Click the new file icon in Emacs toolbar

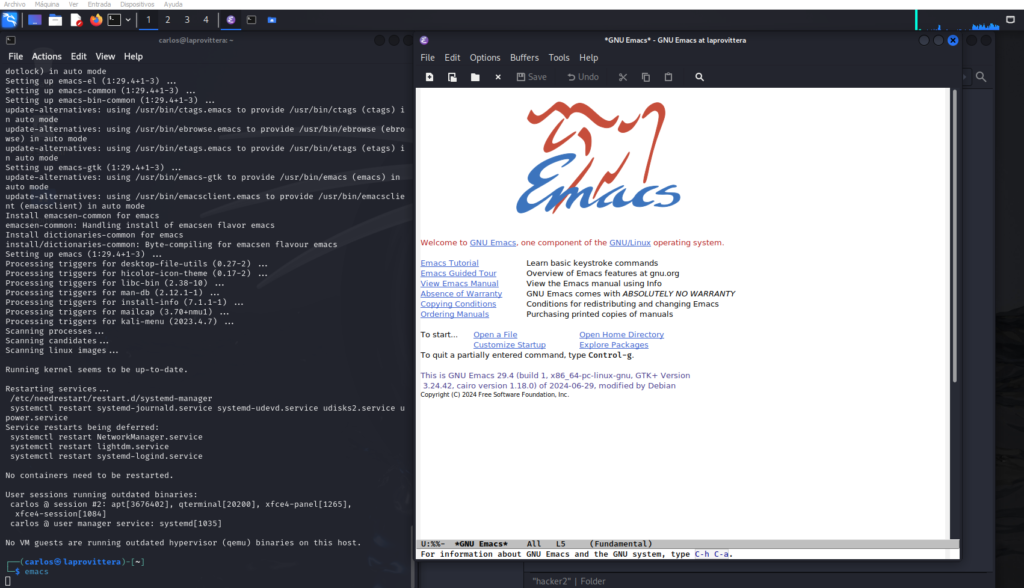coord(429,77)
